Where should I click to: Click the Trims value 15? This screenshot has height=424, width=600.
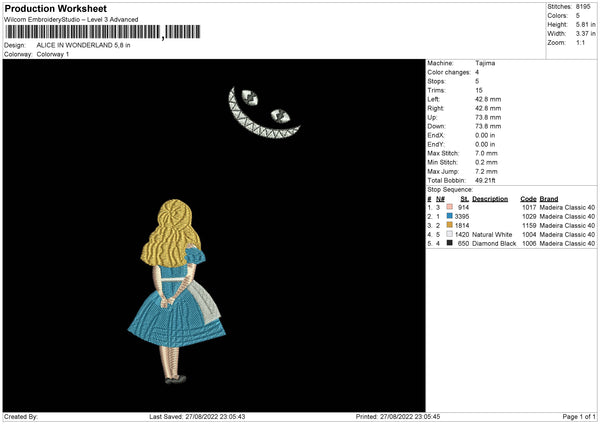(479, 90)
